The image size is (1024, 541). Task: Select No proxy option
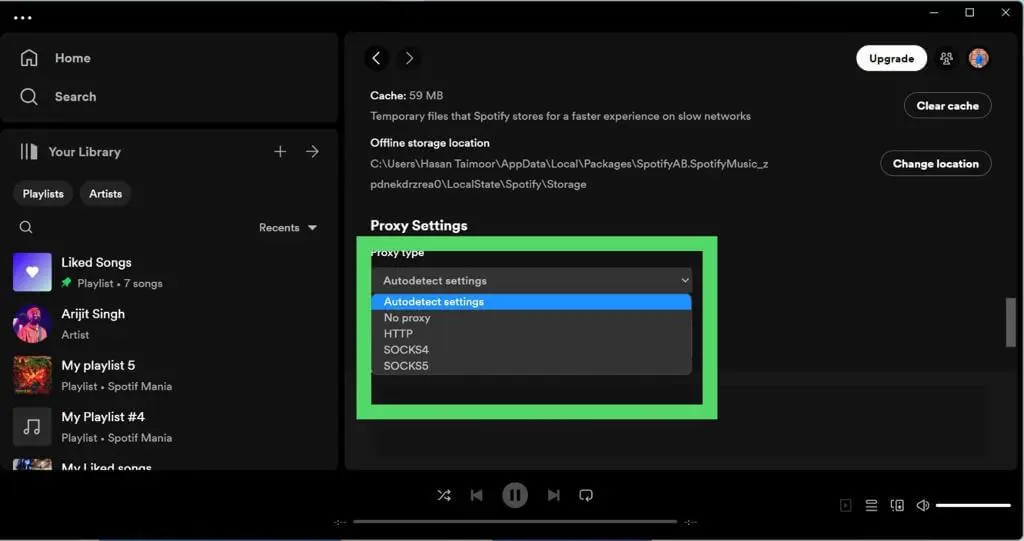[532, 318]
